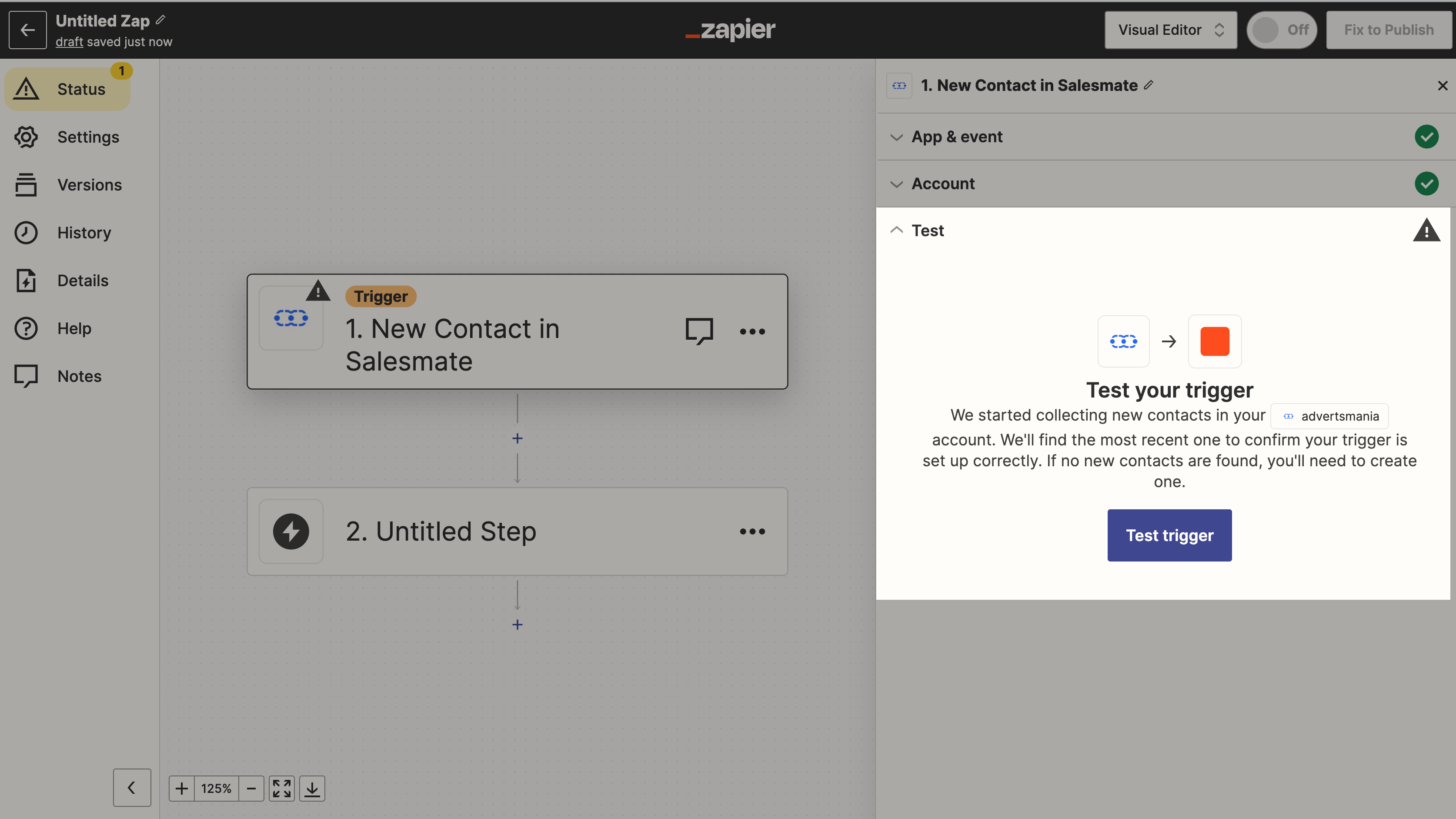1456x819 pixels.
Task: Click the Settings gear icon
Action: (x=26, y=137)
